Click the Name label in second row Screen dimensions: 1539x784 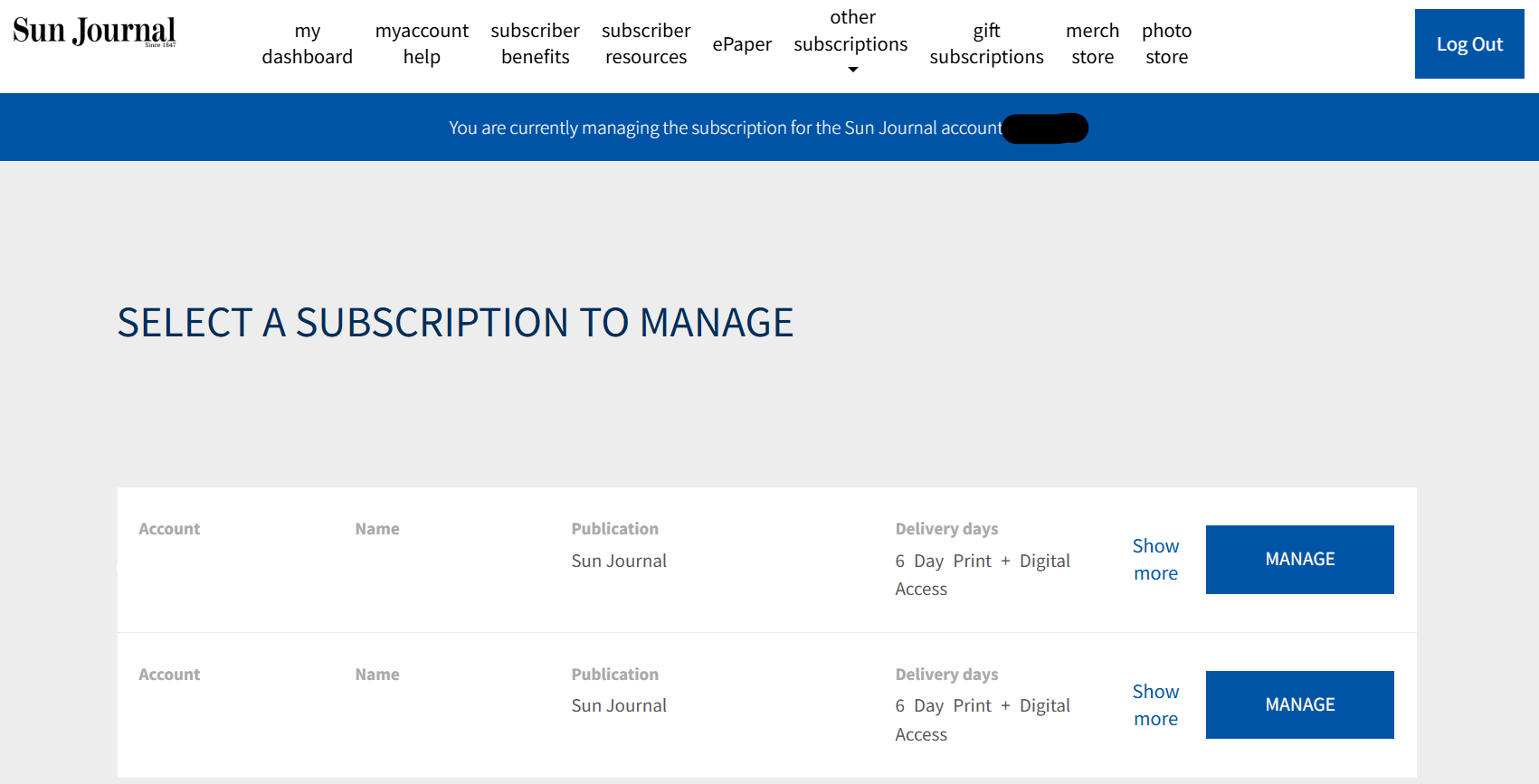[x=377, y=675]
